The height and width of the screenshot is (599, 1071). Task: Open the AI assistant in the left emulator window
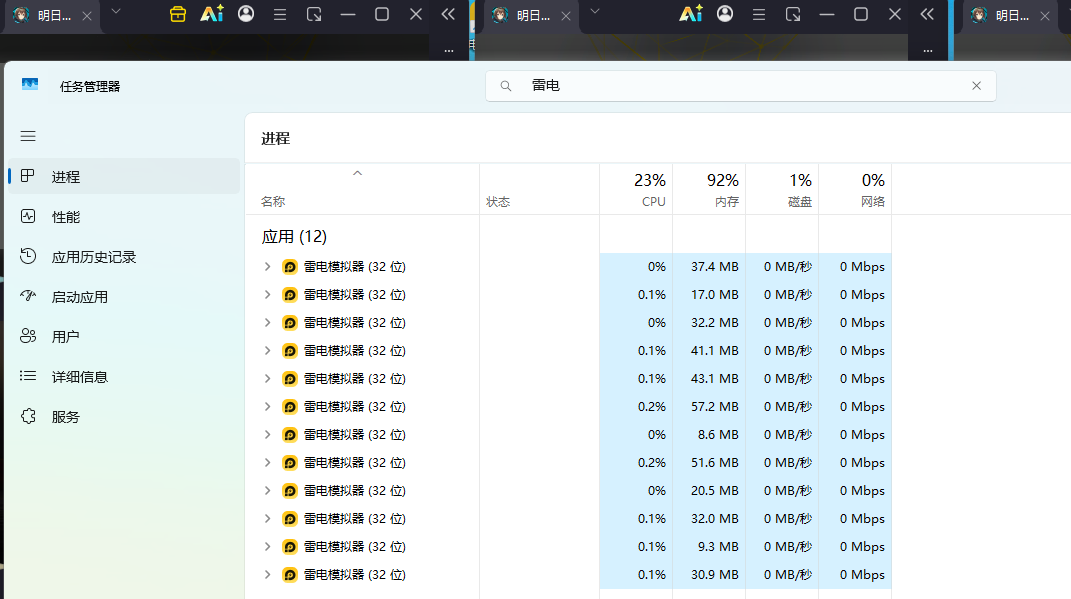[x=212, y=14]
